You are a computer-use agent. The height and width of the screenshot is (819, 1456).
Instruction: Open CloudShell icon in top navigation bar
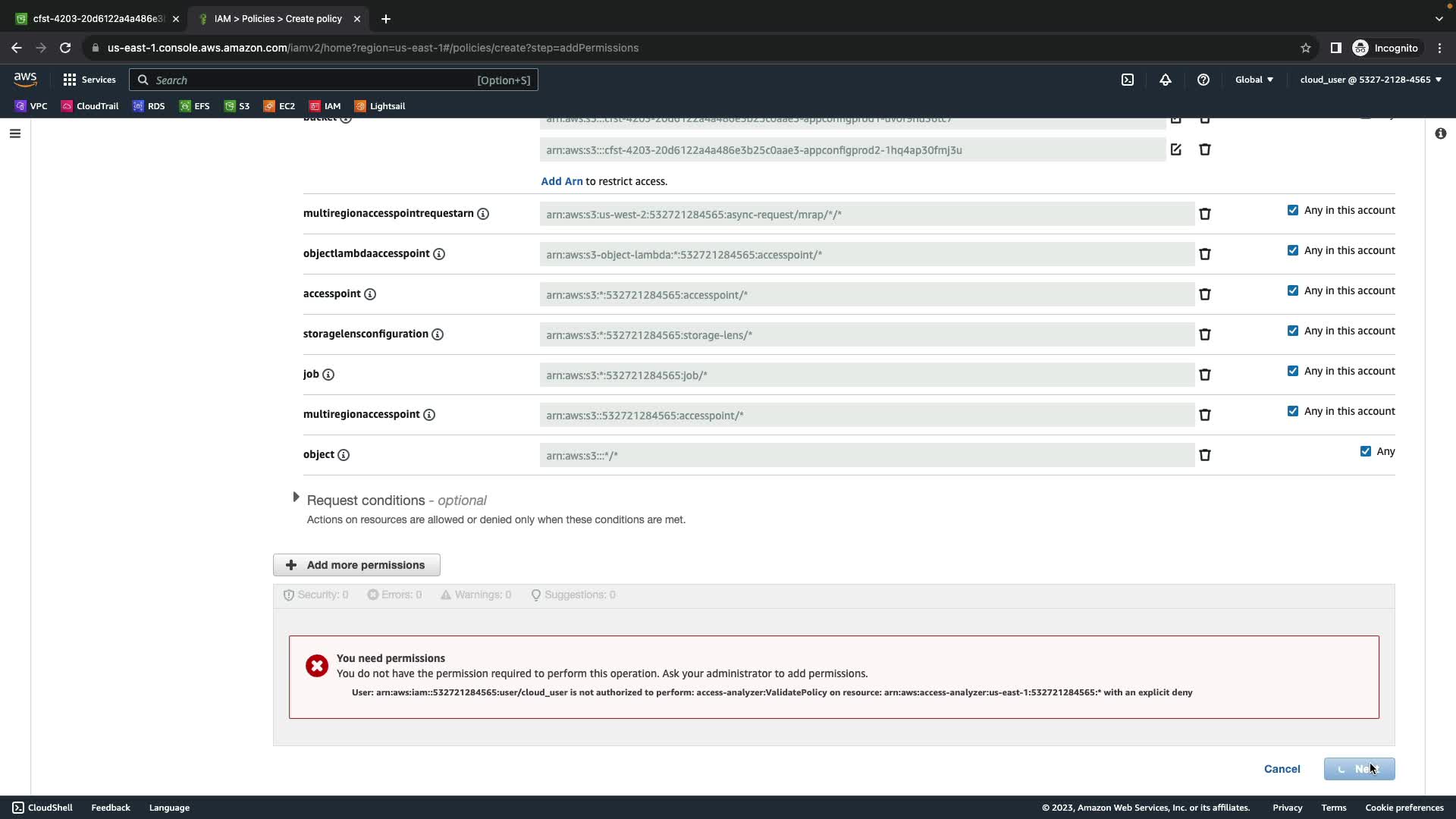coord(1127,80)
